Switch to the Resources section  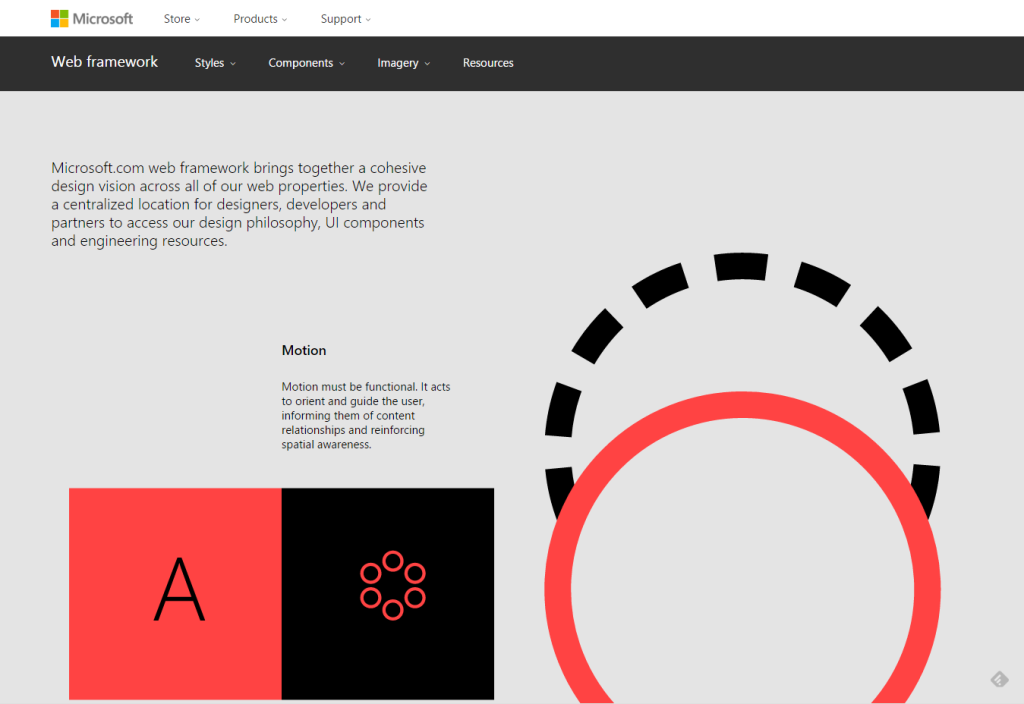click(488, 63)
